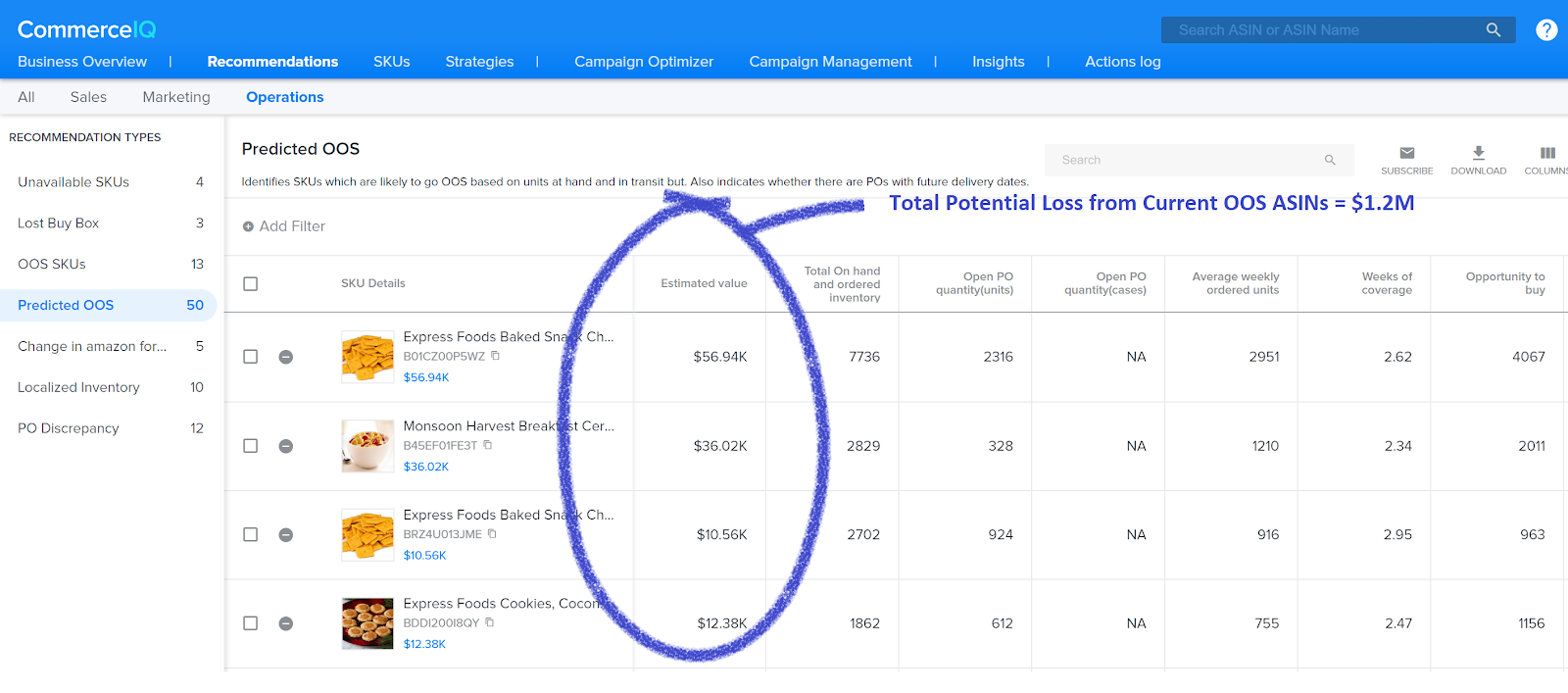Open the help question mark icon
This screenshot has width=1568, height=693.
(x=1546, y=30)
